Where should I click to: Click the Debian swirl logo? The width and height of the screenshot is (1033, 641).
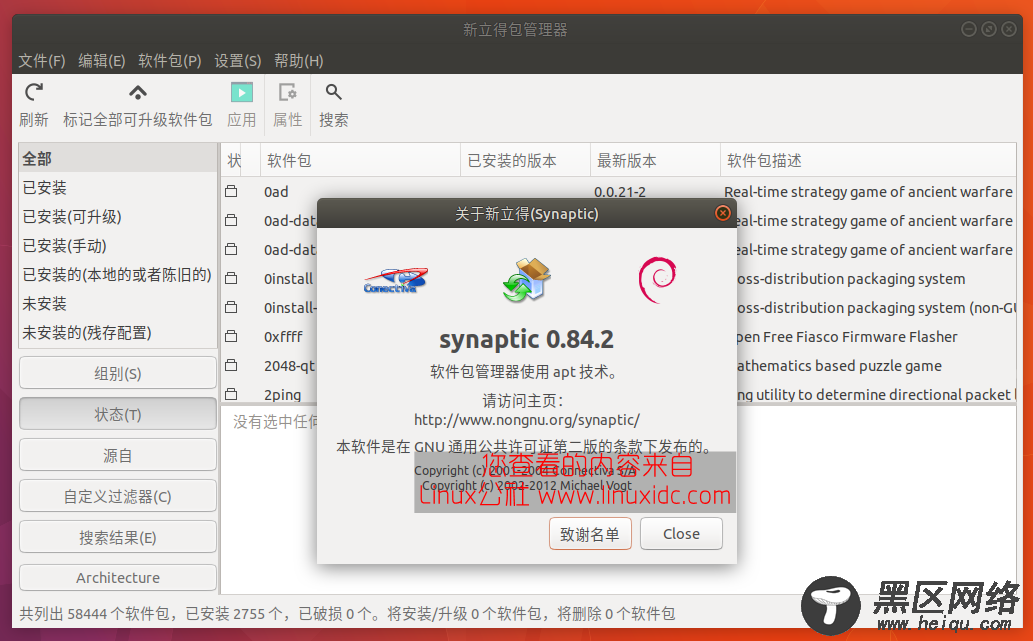click(x=657, y=280)
